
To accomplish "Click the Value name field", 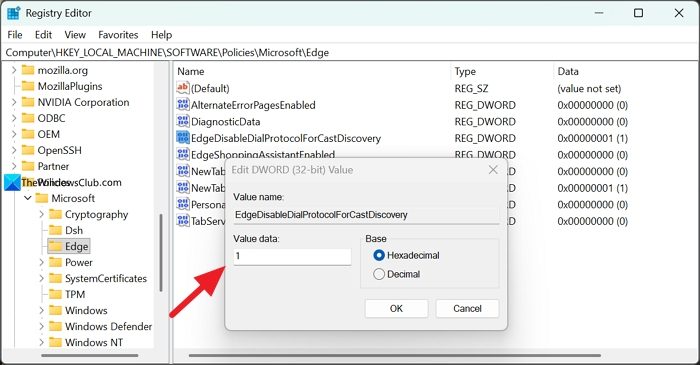I will tap(366, 215).
